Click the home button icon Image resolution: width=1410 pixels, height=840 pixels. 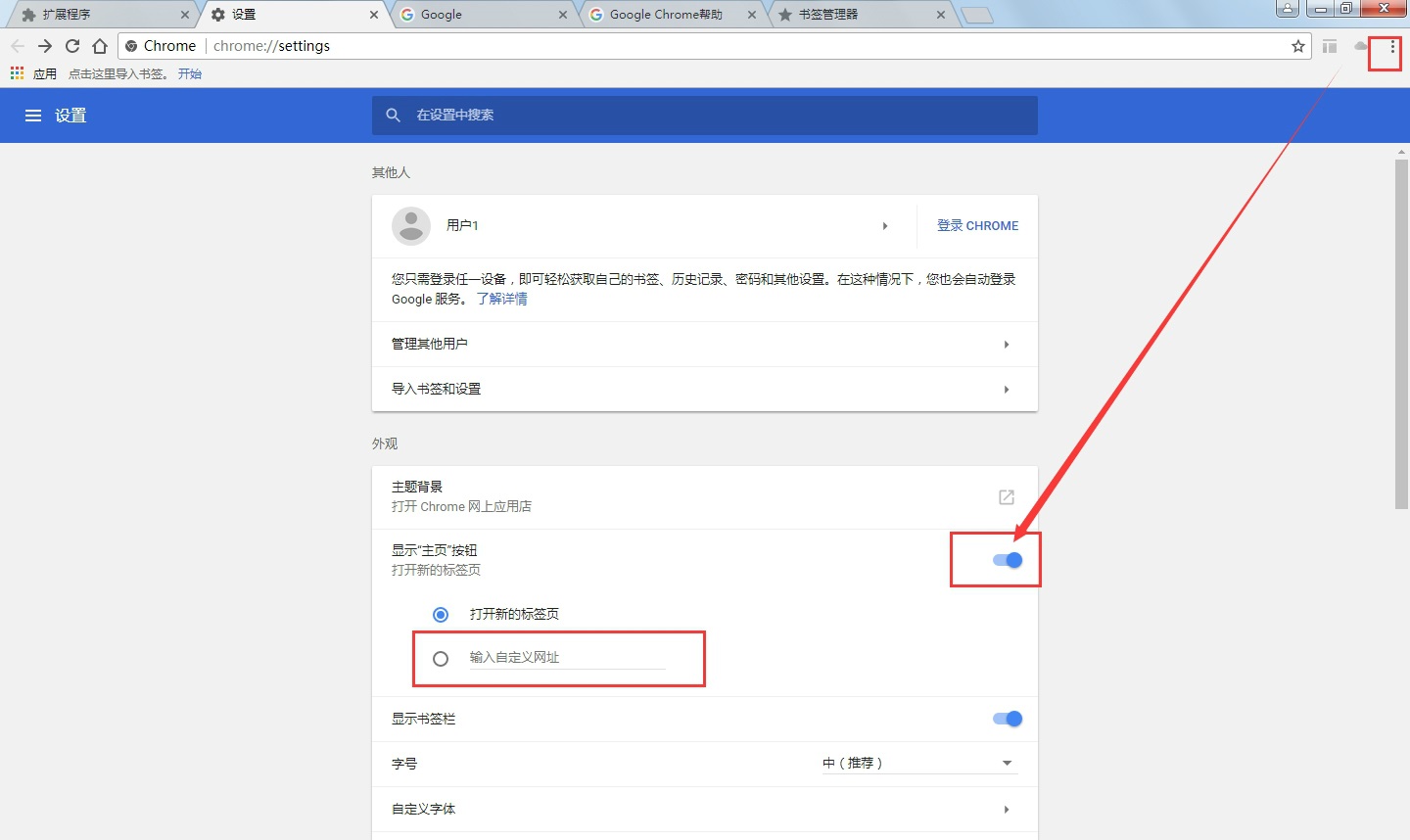[x=99, y=45]
